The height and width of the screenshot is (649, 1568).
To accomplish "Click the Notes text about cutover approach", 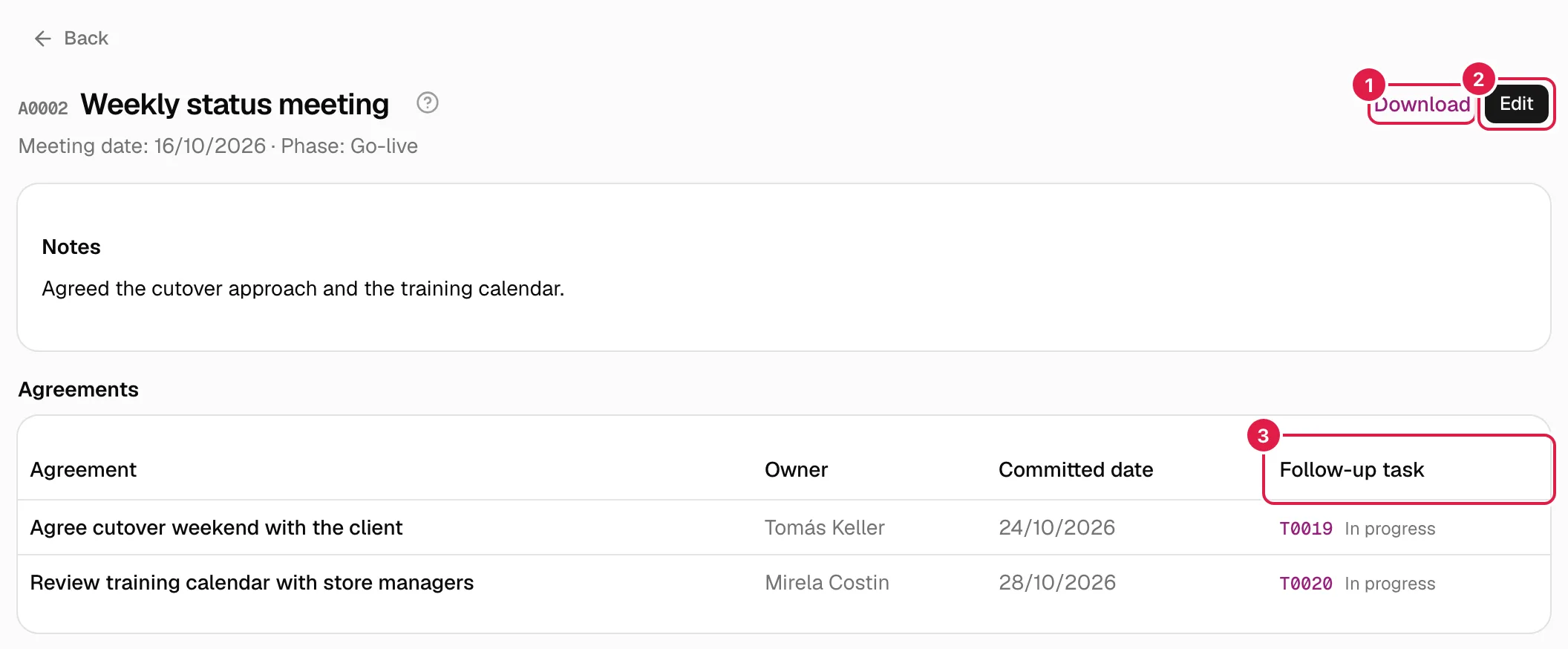I will 303,288.
